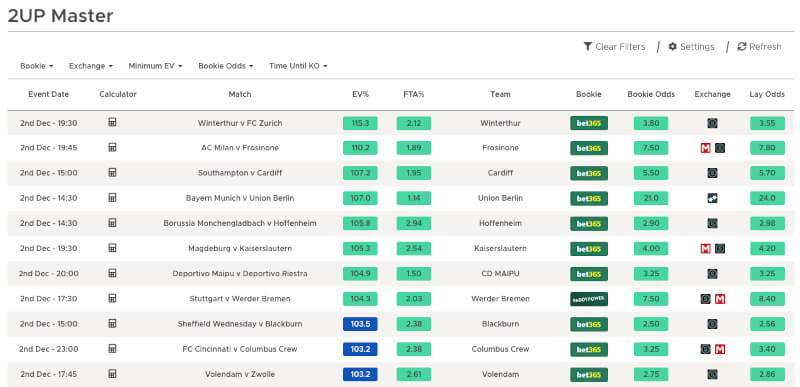Select match text Volendam v Zwolle
The image size is (800, 387).
coord(240,374)
